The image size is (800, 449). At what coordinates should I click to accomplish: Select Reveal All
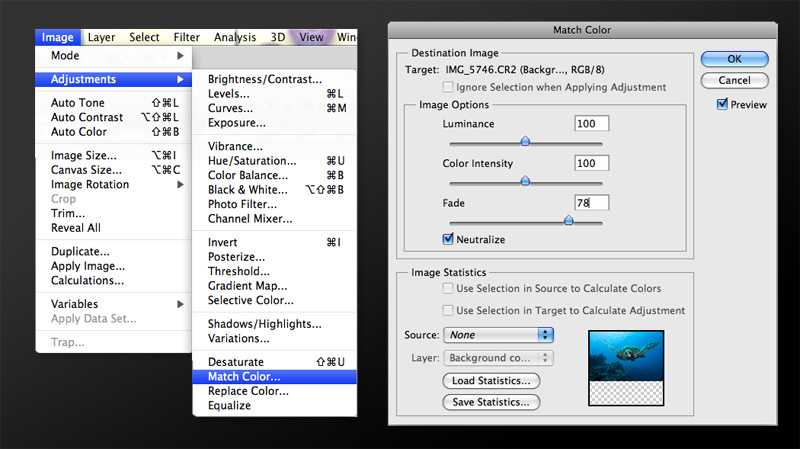113,228
